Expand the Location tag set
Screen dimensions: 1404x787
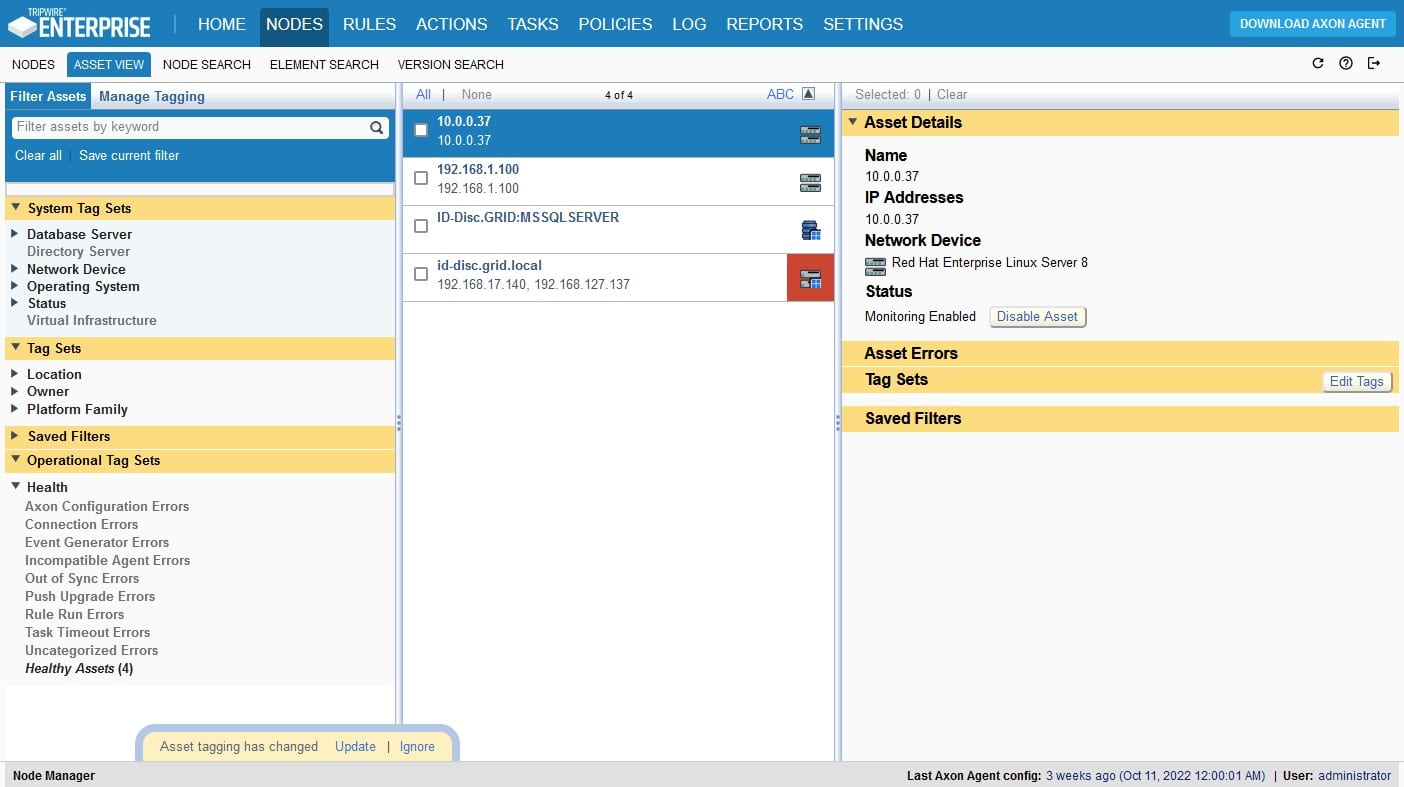[15, 374]
